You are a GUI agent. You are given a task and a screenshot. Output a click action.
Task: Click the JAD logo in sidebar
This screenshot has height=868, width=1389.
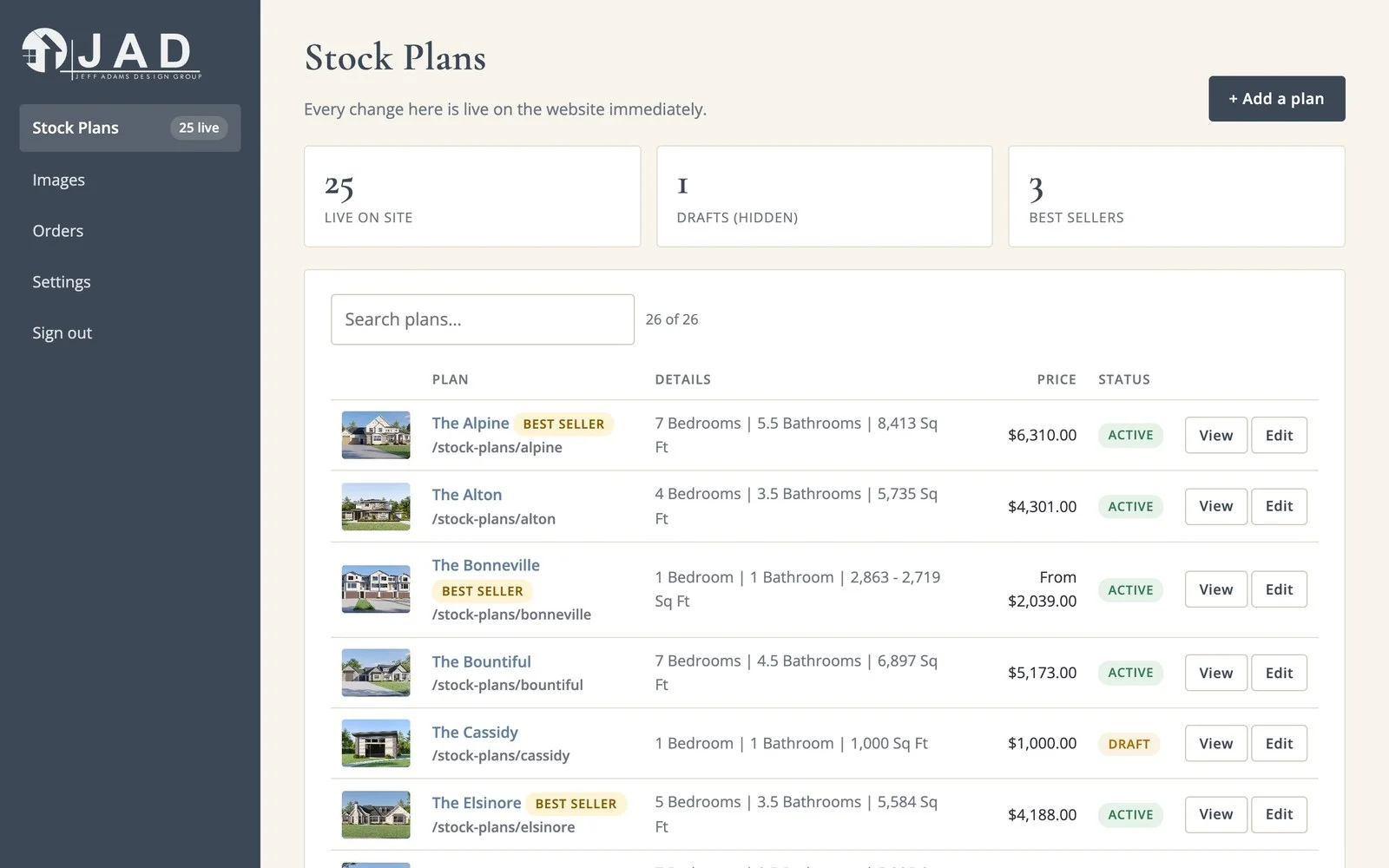112,54
